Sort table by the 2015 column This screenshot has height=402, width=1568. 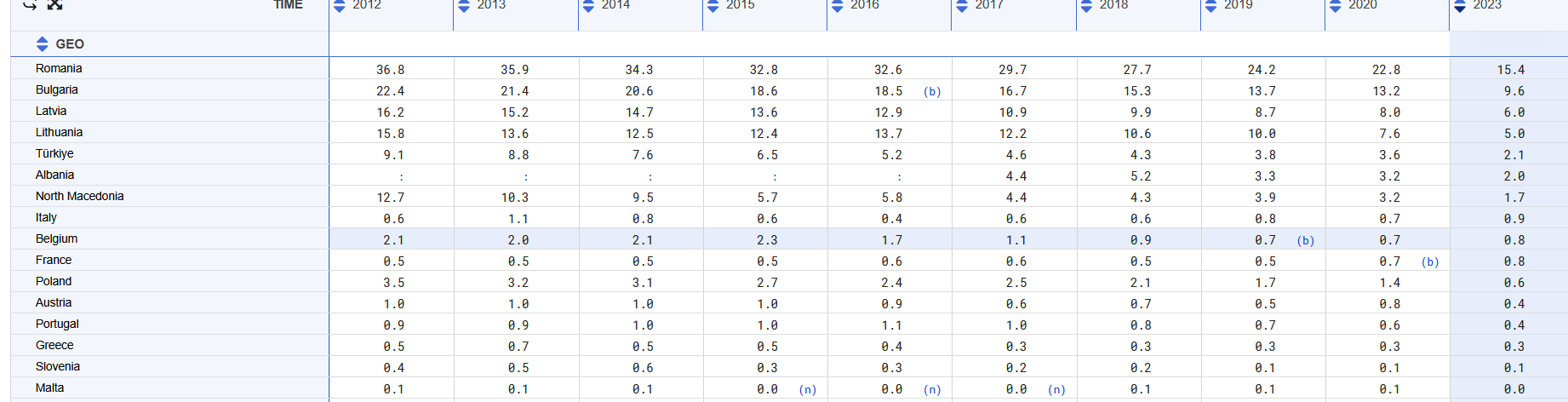coord(713,6)
